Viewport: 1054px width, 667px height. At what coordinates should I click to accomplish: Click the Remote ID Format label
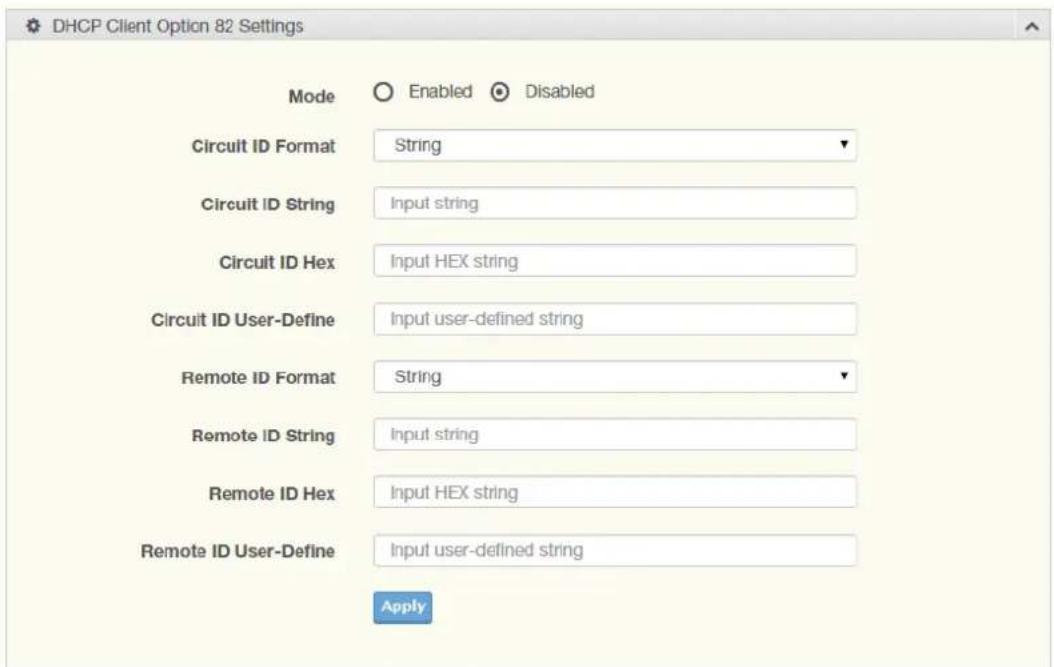coord(258,378)
